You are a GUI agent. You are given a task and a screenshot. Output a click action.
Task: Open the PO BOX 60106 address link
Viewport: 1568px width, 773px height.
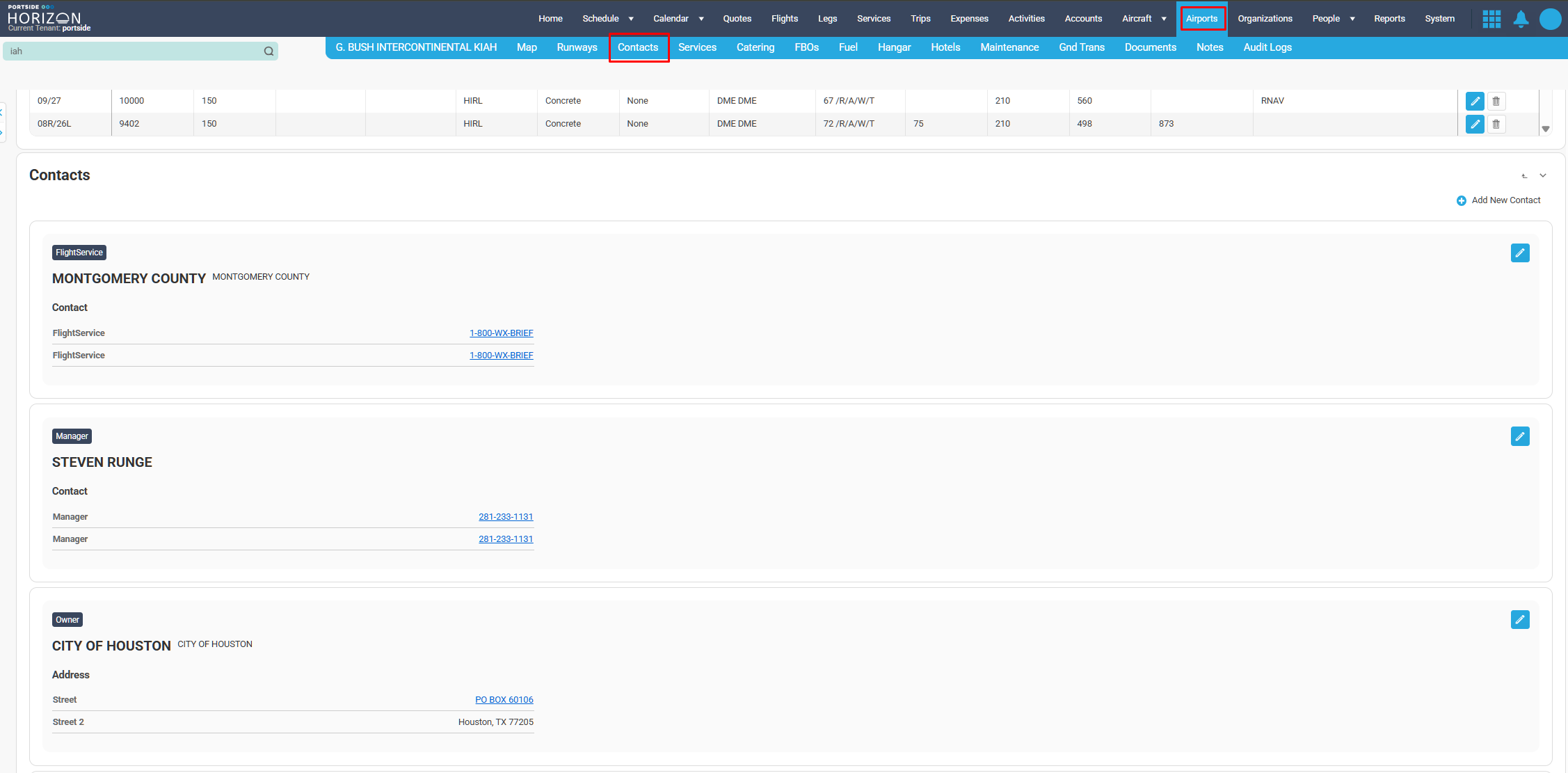504,700
